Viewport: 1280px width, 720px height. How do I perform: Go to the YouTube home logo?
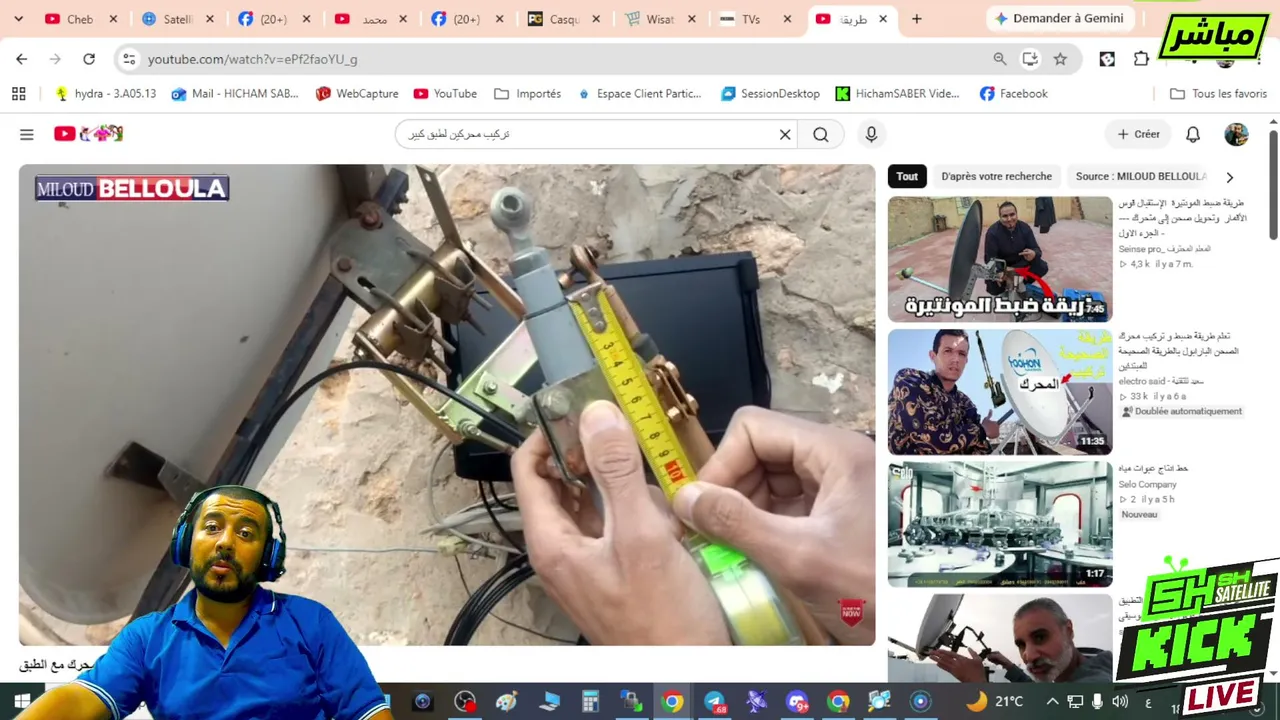tap(88, 134)
